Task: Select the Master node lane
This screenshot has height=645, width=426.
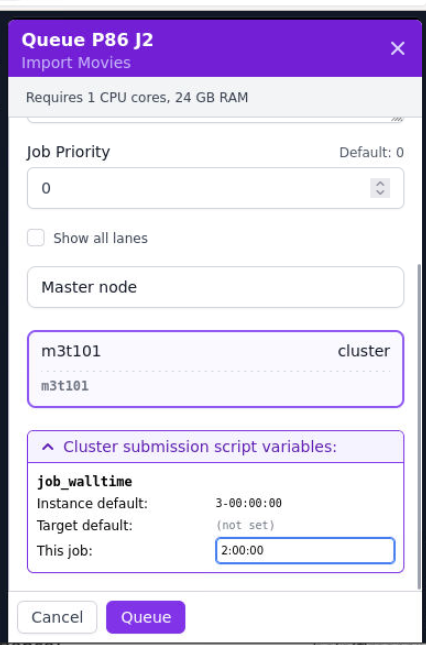Action: click(215, 287)
